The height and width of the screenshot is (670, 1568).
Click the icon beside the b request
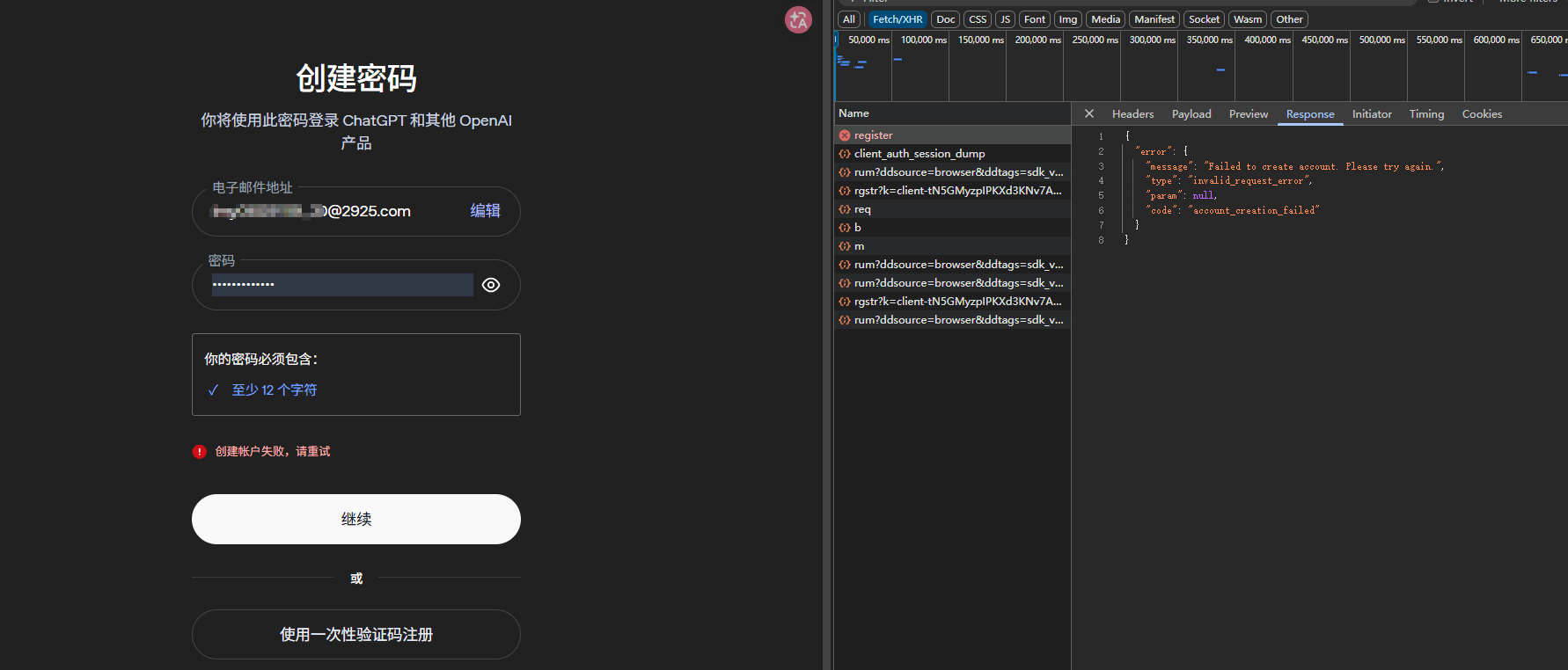(845, 228)
